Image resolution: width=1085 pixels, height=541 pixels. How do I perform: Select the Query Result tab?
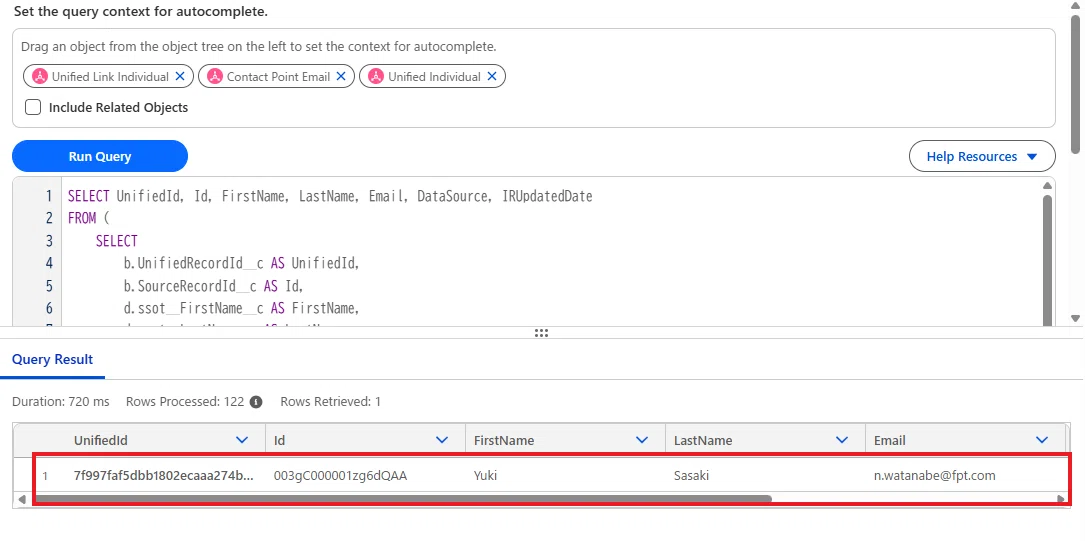pyautogui.click(x=53, y=360)
